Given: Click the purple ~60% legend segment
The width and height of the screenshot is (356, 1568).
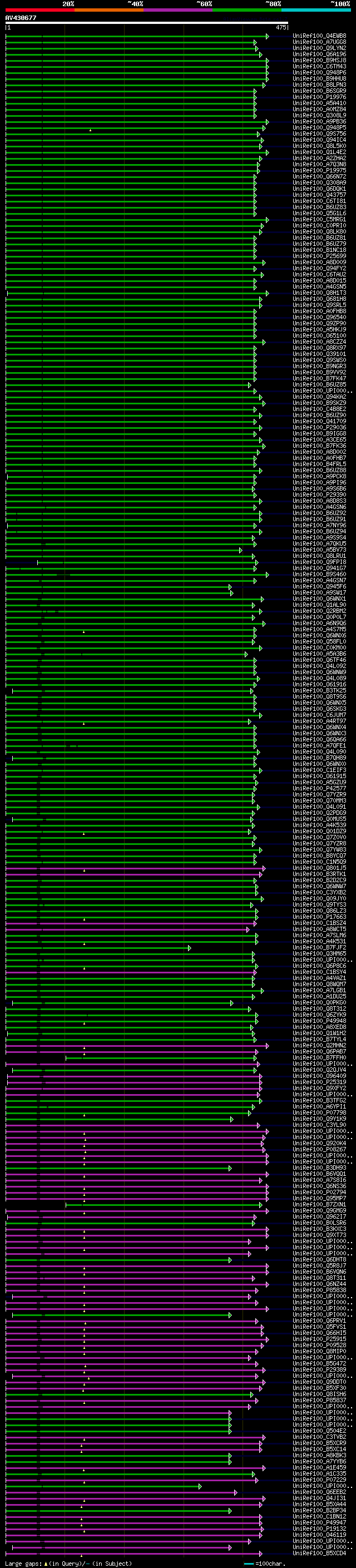Looking at the screenshot, I should [x=179, y=10].
